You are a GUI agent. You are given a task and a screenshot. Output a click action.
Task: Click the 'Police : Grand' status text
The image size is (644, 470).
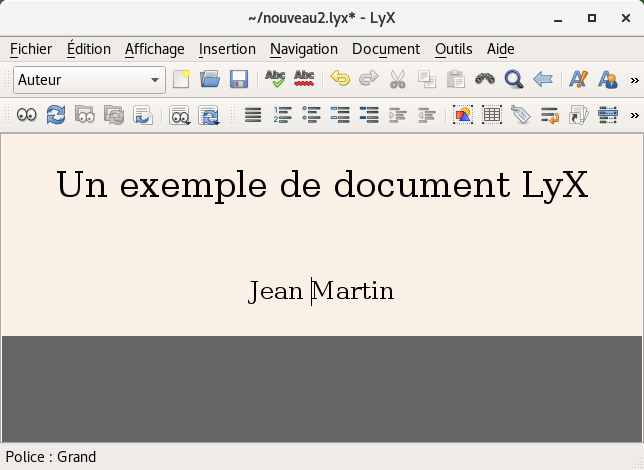click(x=51, y=457)
